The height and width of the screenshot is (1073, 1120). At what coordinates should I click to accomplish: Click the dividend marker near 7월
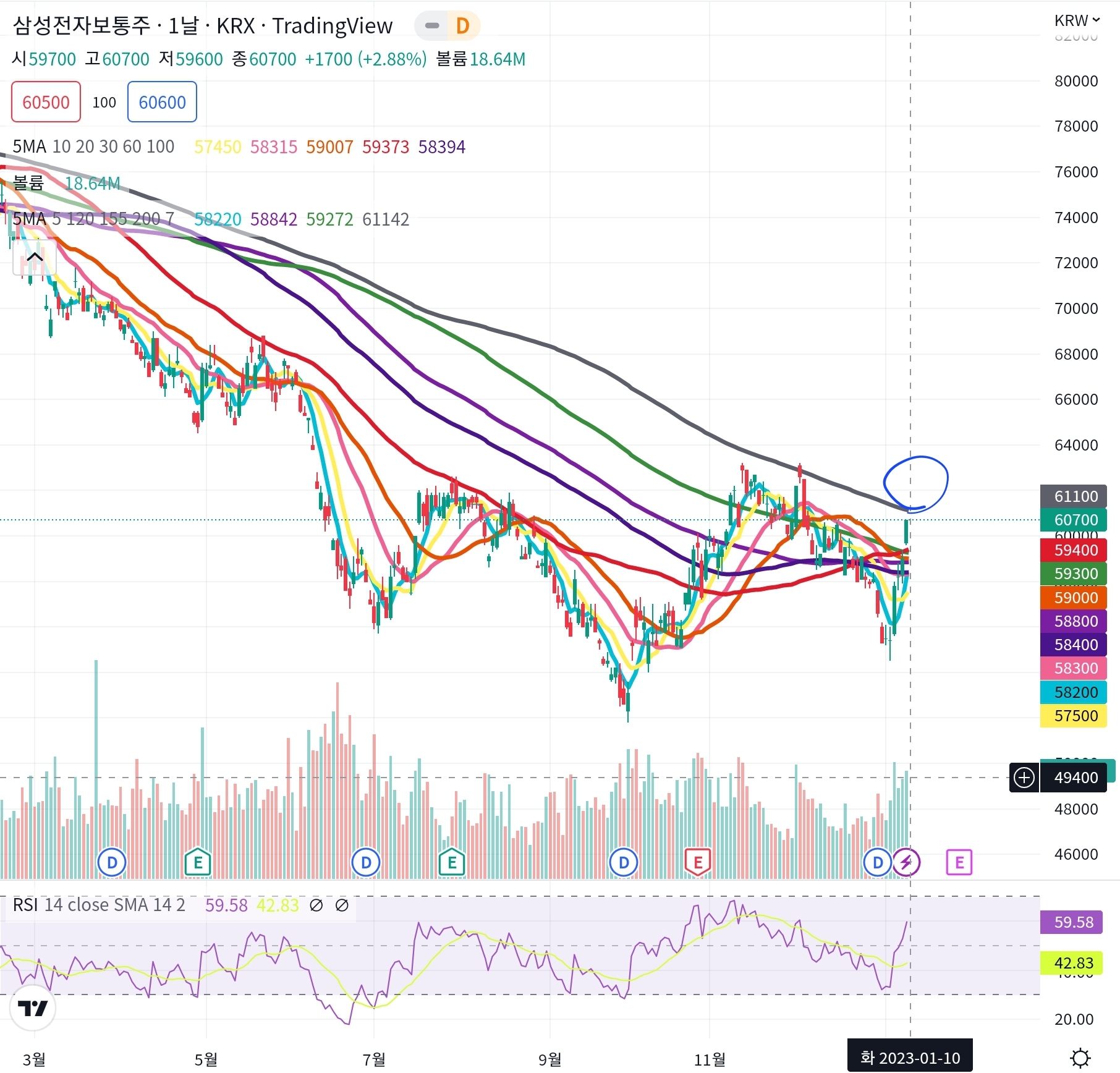point(366,862)
